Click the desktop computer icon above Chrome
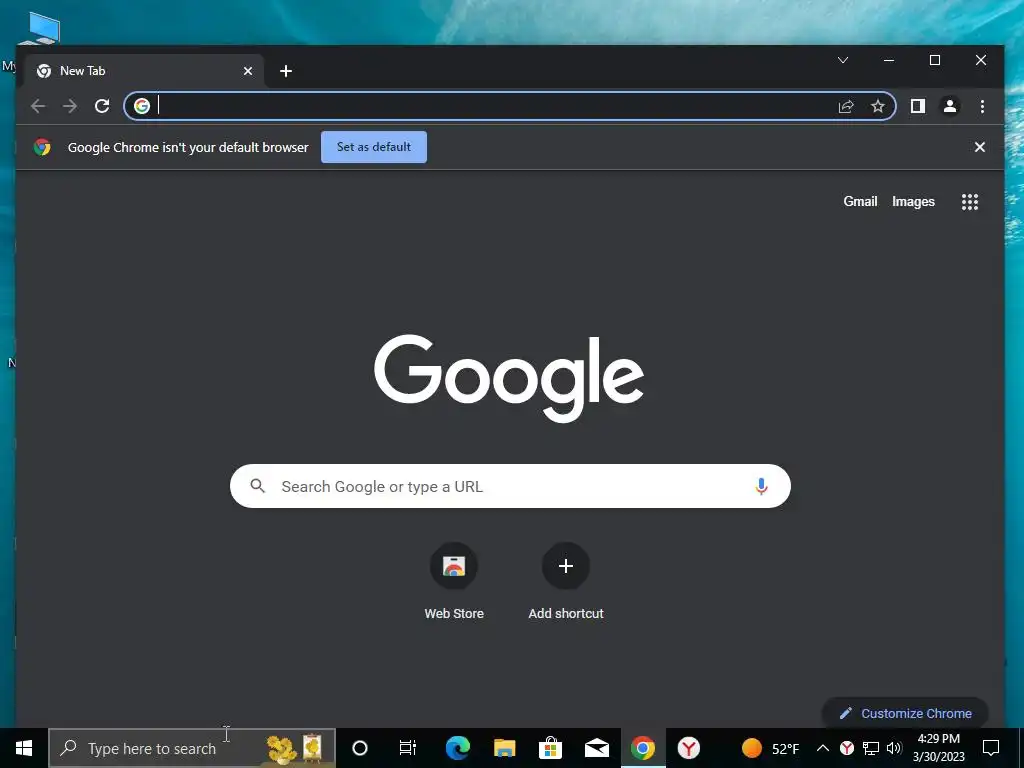Screen dimensions: 1024x768 click(39, 27)
